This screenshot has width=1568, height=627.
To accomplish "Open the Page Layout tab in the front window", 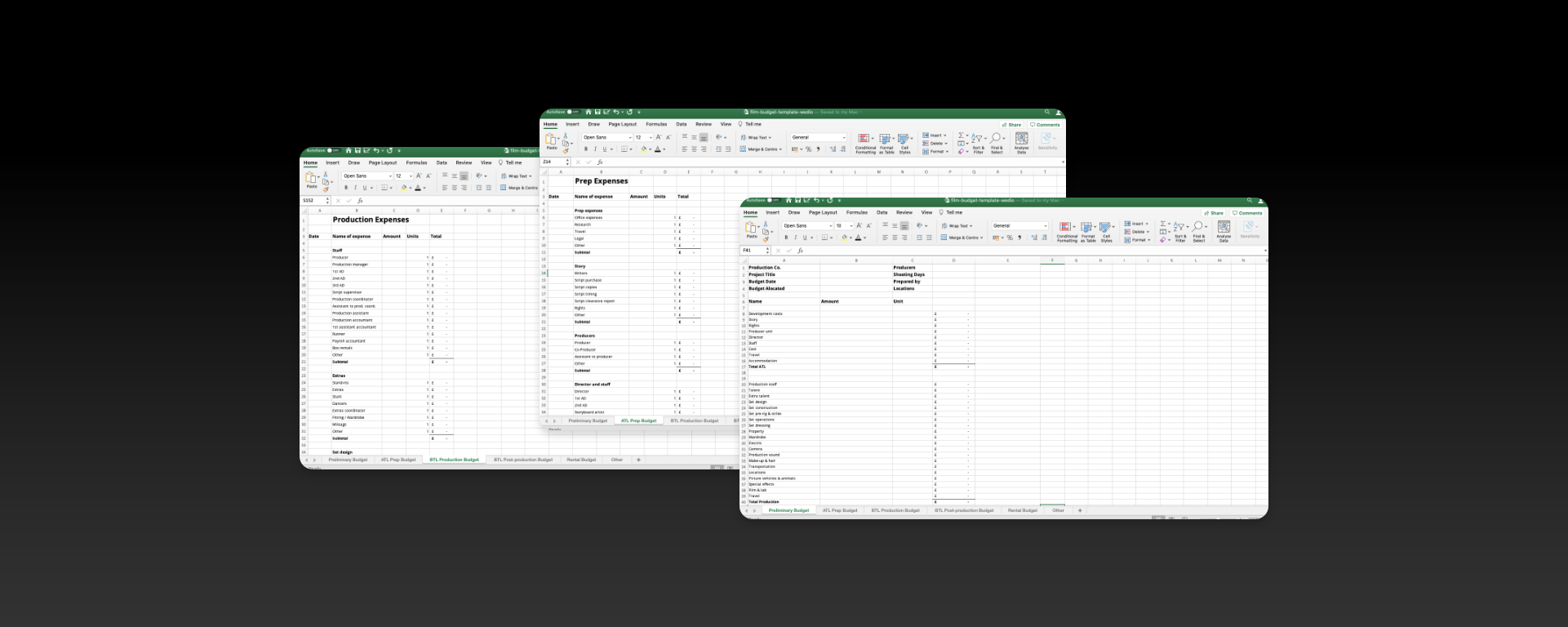I will click(823, 212).
